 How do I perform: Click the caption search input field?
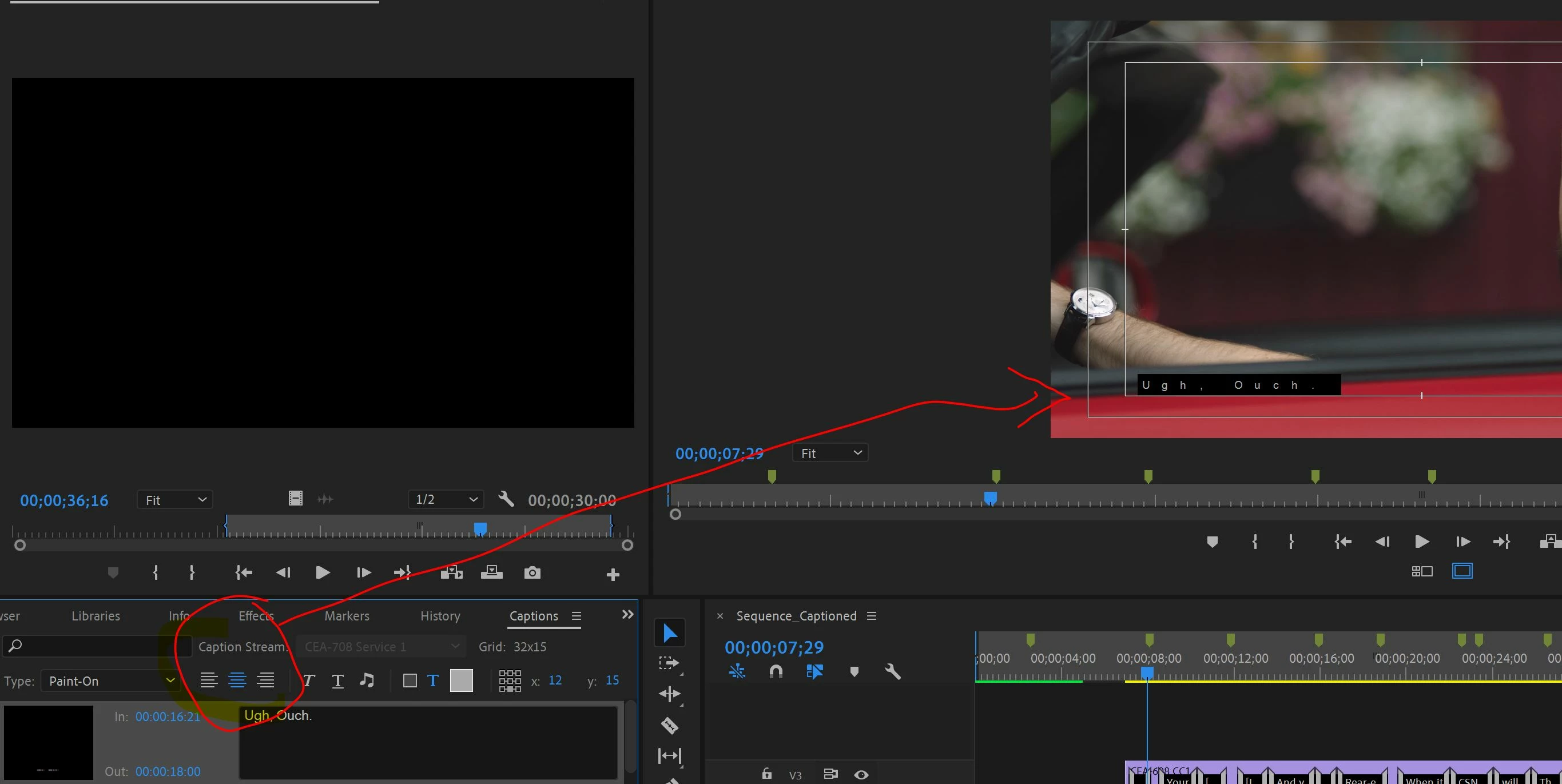tap(97, 646)
